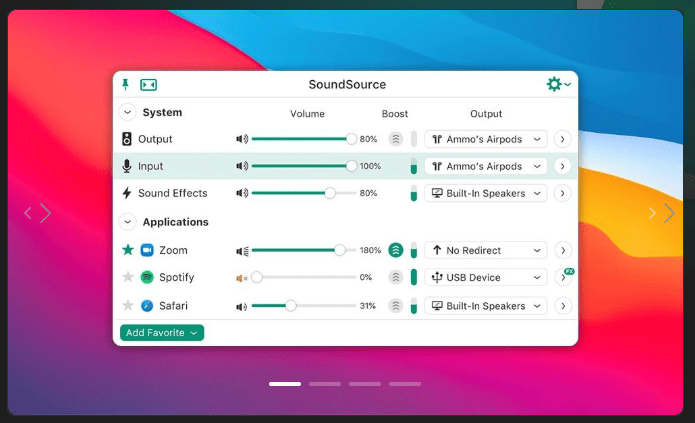Disable the active Boost on Zoom
Image resolution: width=695 pixels, height=423 pixels.
pos(395,250)
